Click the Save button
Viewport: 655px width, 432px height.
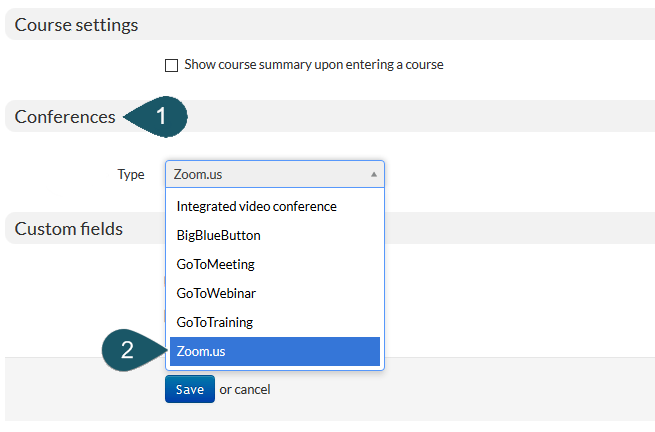tap(190, 389)
